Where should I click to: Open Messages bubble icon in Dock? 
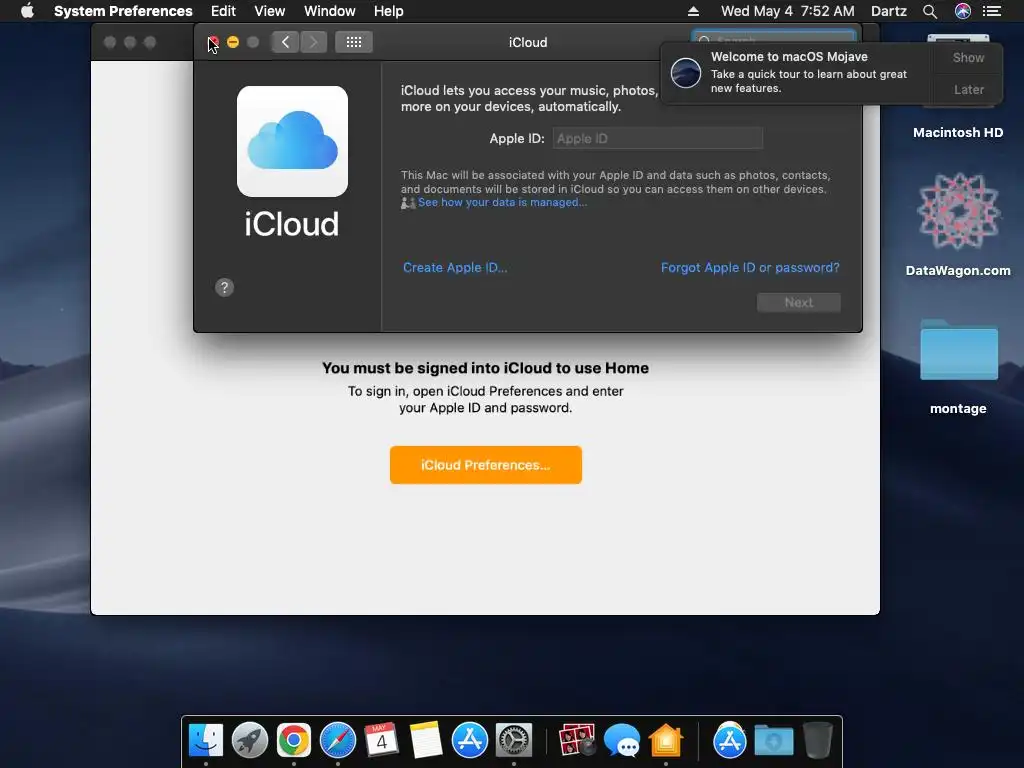(x=622, y=741)
